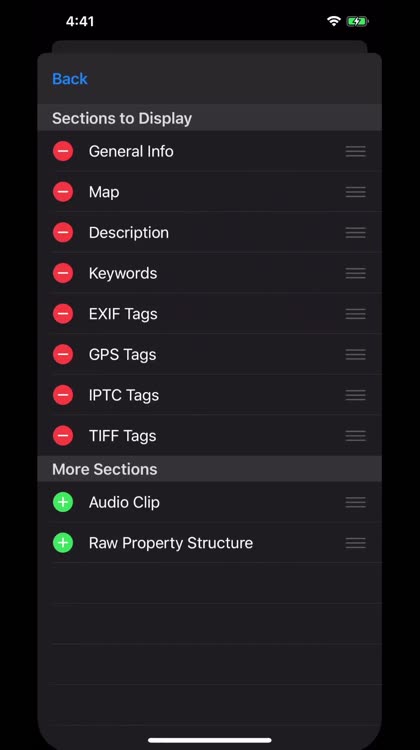Tap the reorder handle beside Map
This screenshot has height=750, width=420.
point(355,192)
